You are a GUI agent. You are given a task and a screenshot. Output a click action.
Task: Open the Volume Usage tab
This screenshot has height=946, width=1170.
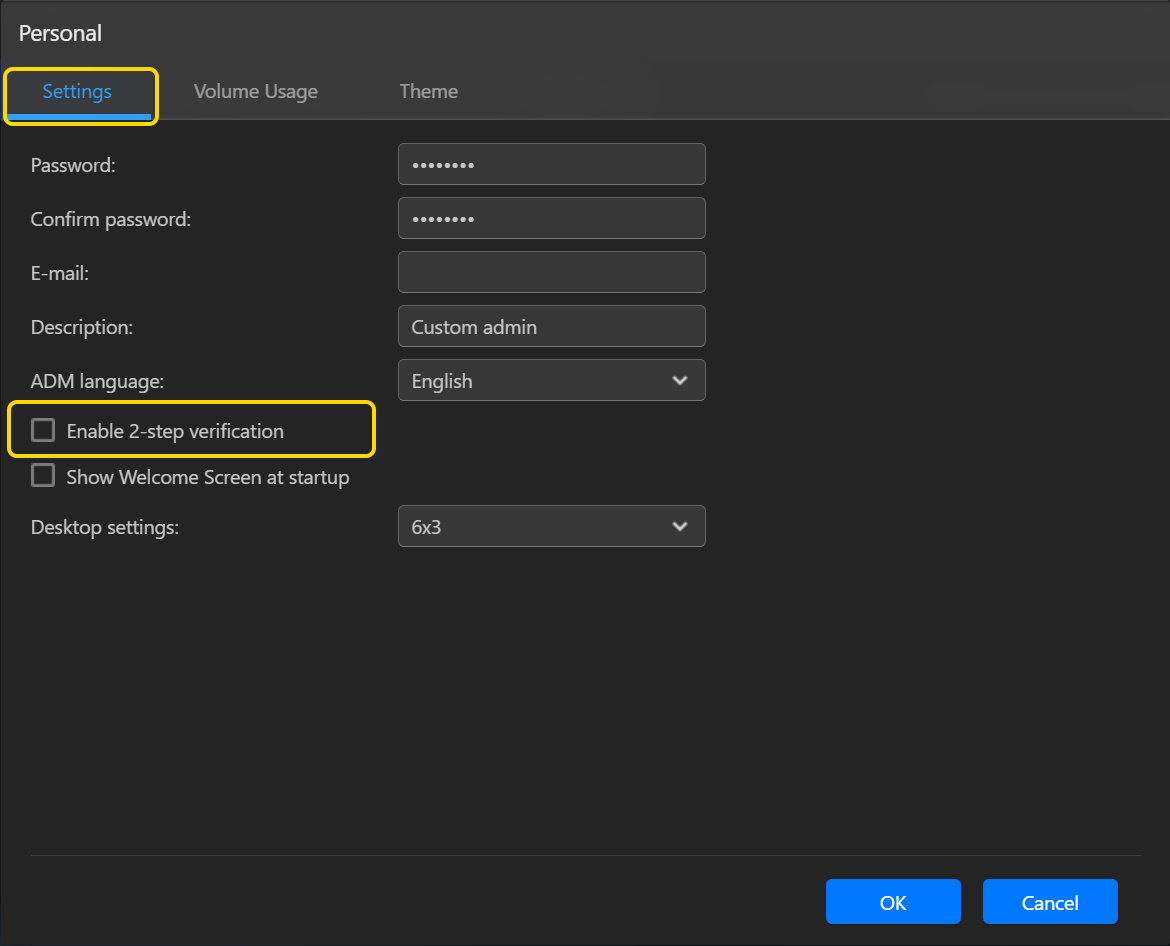tap(255, 92)
